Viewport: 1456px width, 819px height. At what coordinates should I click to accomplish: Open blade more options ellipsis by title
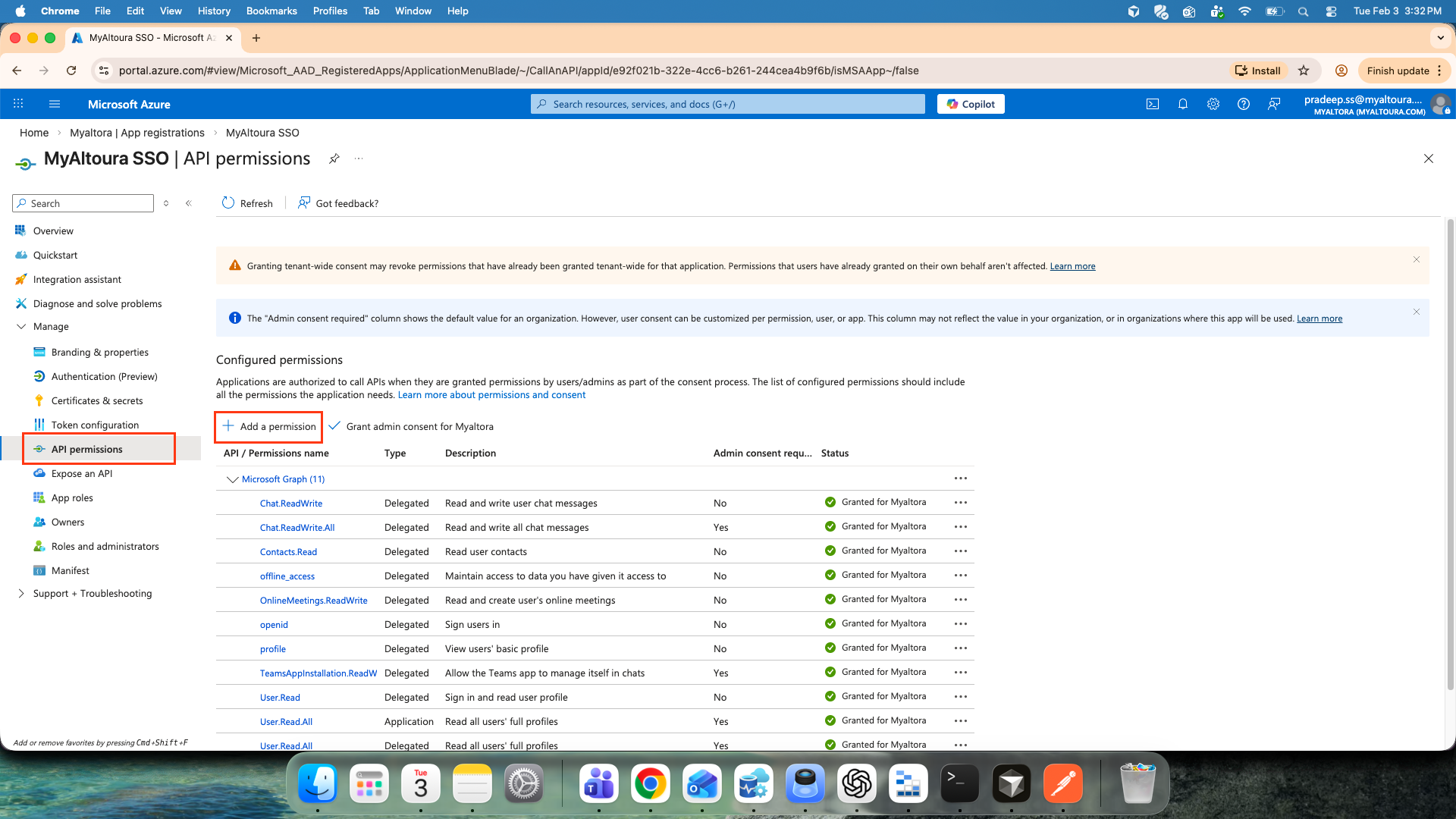tap(359, 158)
